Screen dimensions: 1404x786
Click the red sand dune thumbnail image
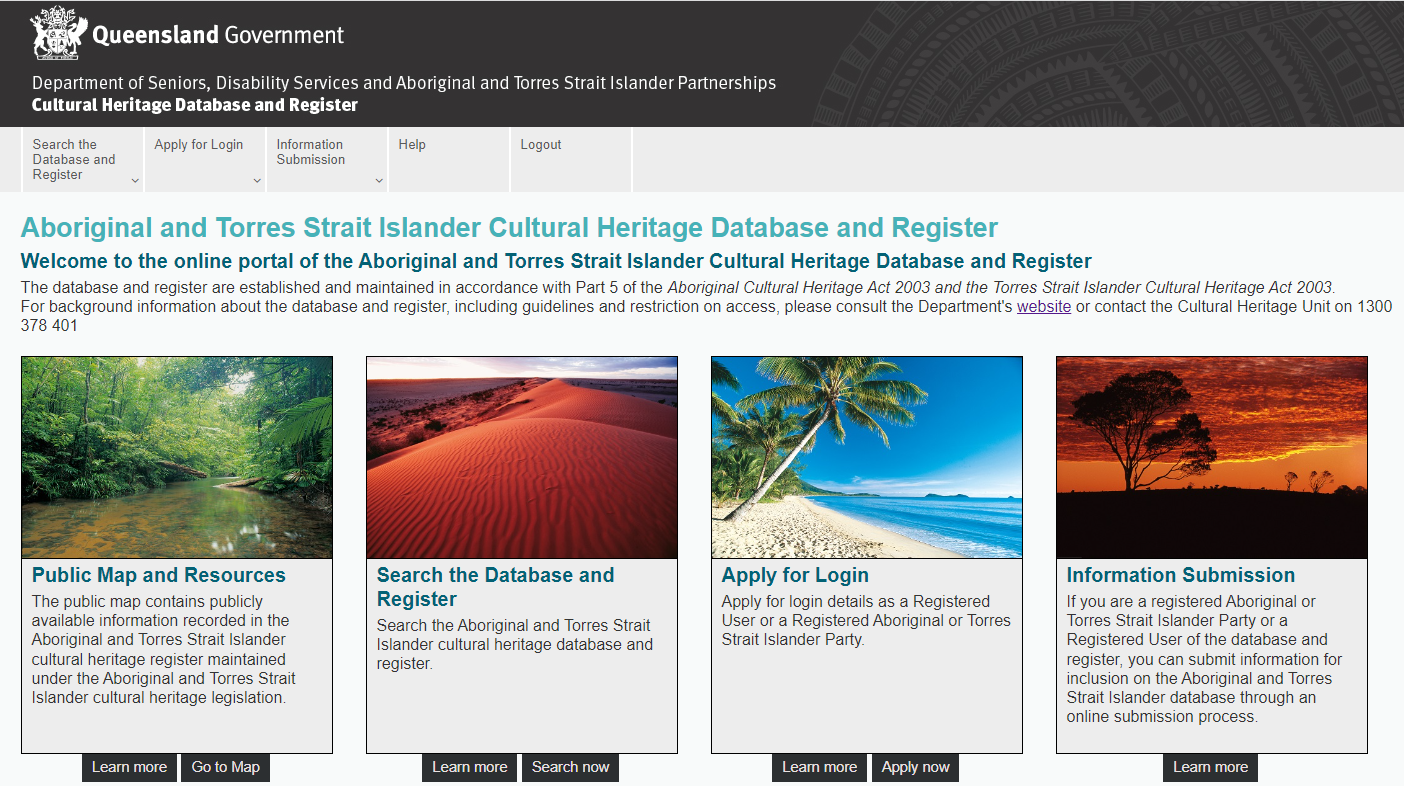tap(522, 457)
